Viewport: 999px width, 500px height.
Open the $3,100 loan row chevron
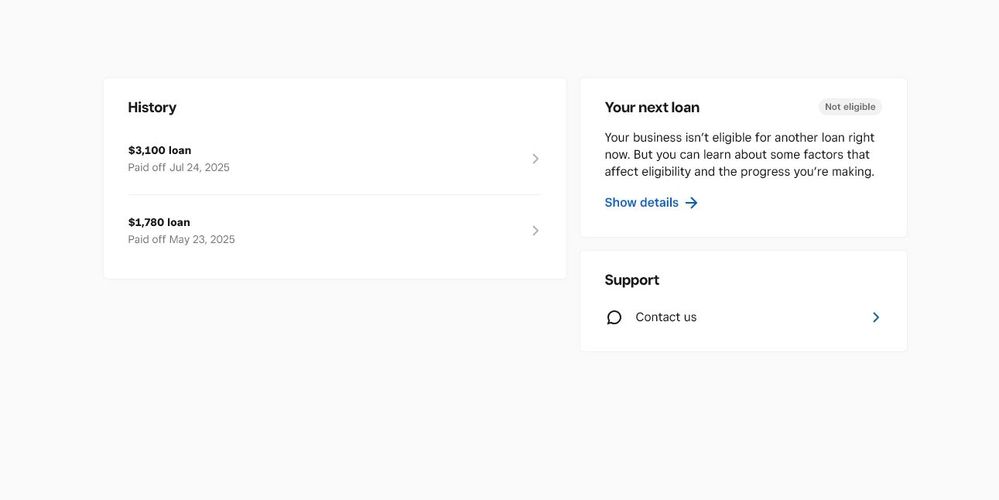[x=535, y=159]
